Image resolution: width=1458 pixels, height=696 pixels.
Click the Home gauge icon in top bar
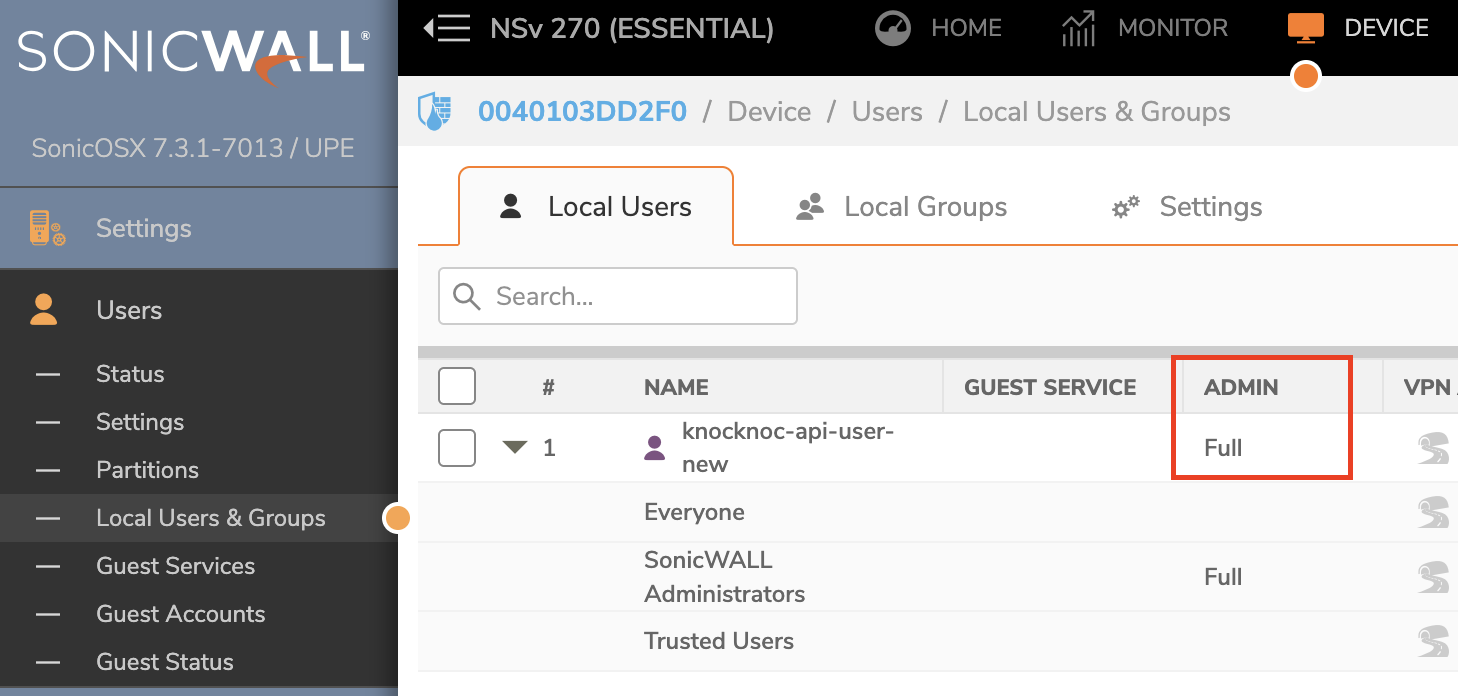click(x=892, y=28)
